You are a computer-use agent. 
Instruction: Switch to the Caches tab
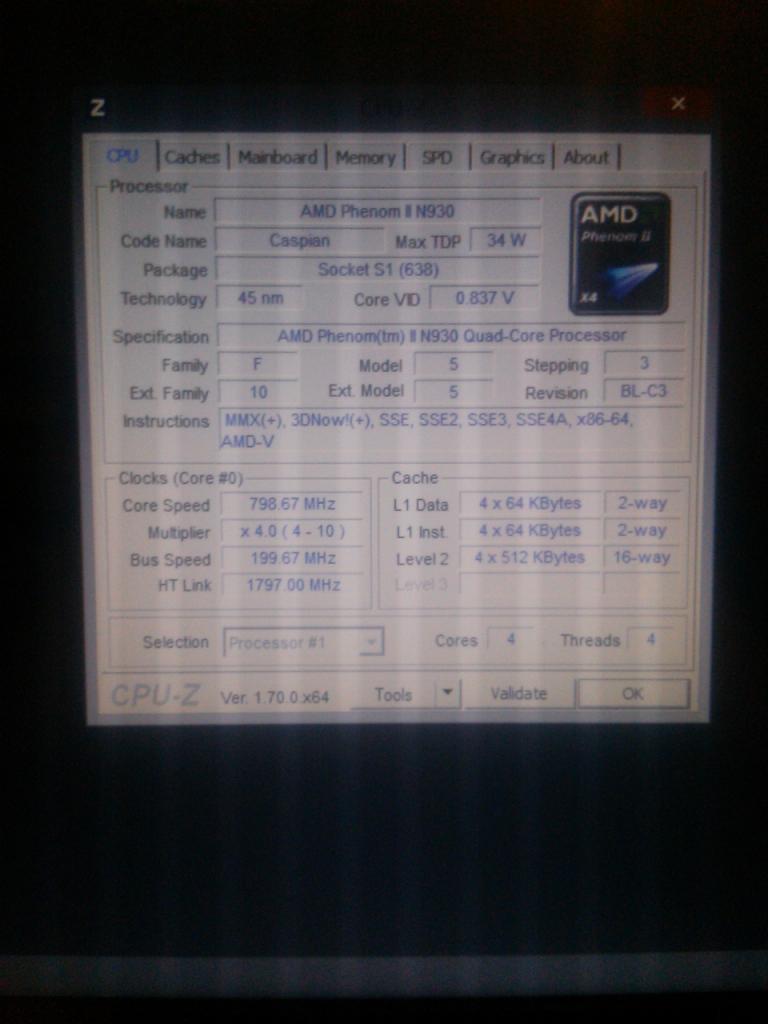coord(192,157)
